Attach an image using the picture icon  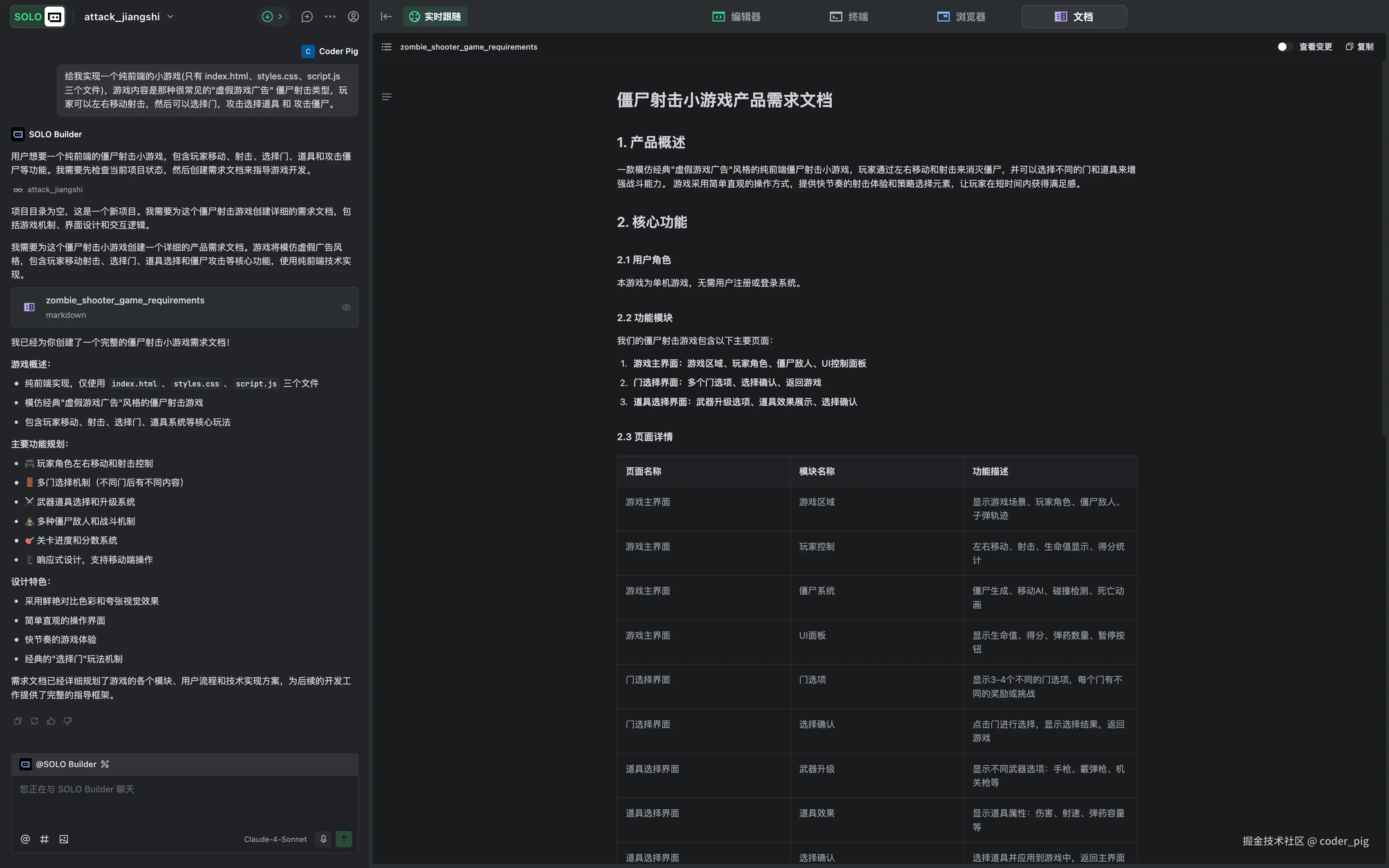[64, 839]
